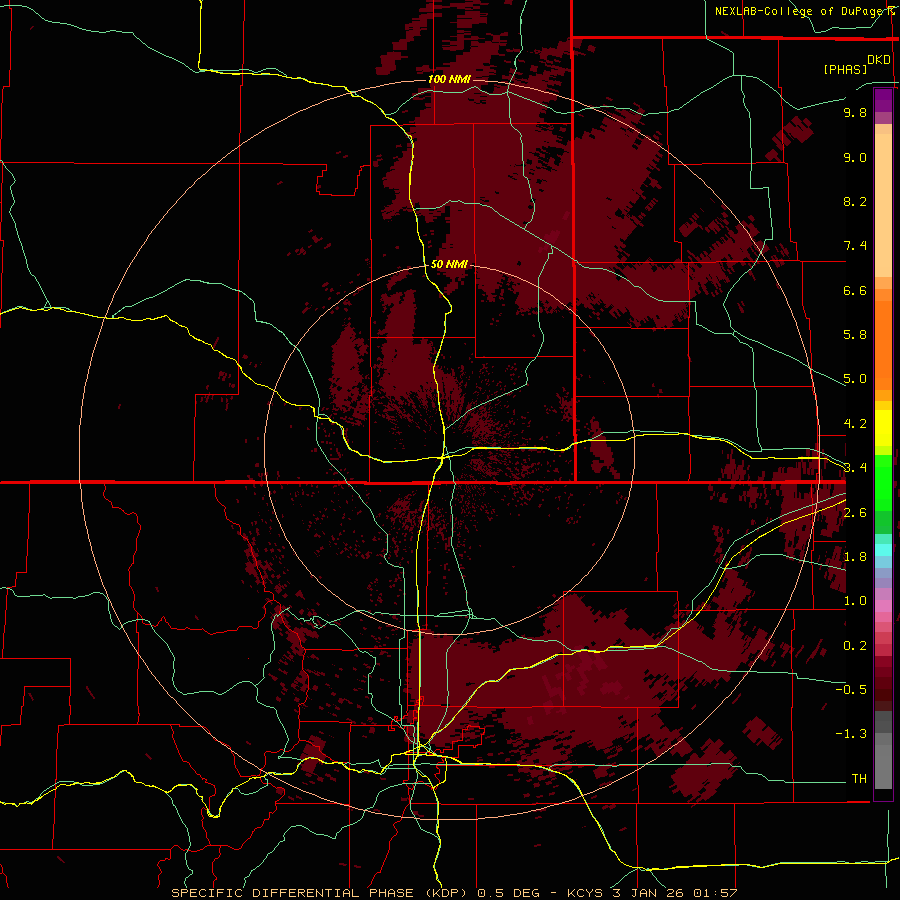Click the 1.0 value on the color scale
Viewport: 900px width, 900px height.
pos(855,601)
